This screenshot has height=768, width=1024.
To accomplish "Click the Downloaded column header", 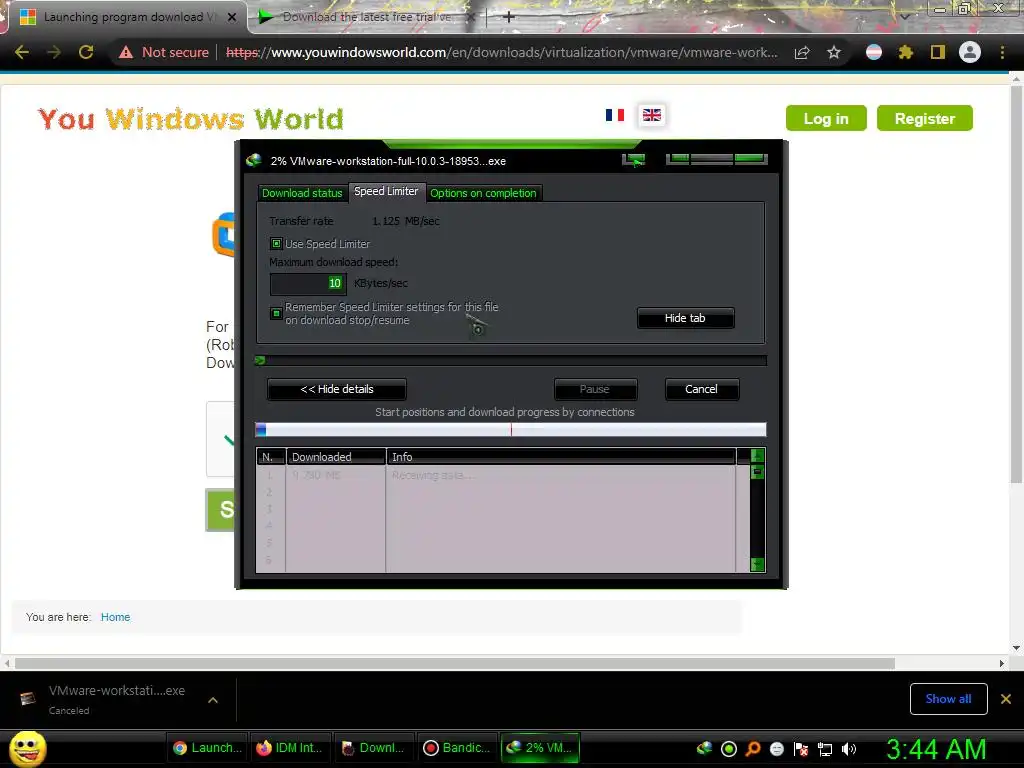I will click(336, 456).
